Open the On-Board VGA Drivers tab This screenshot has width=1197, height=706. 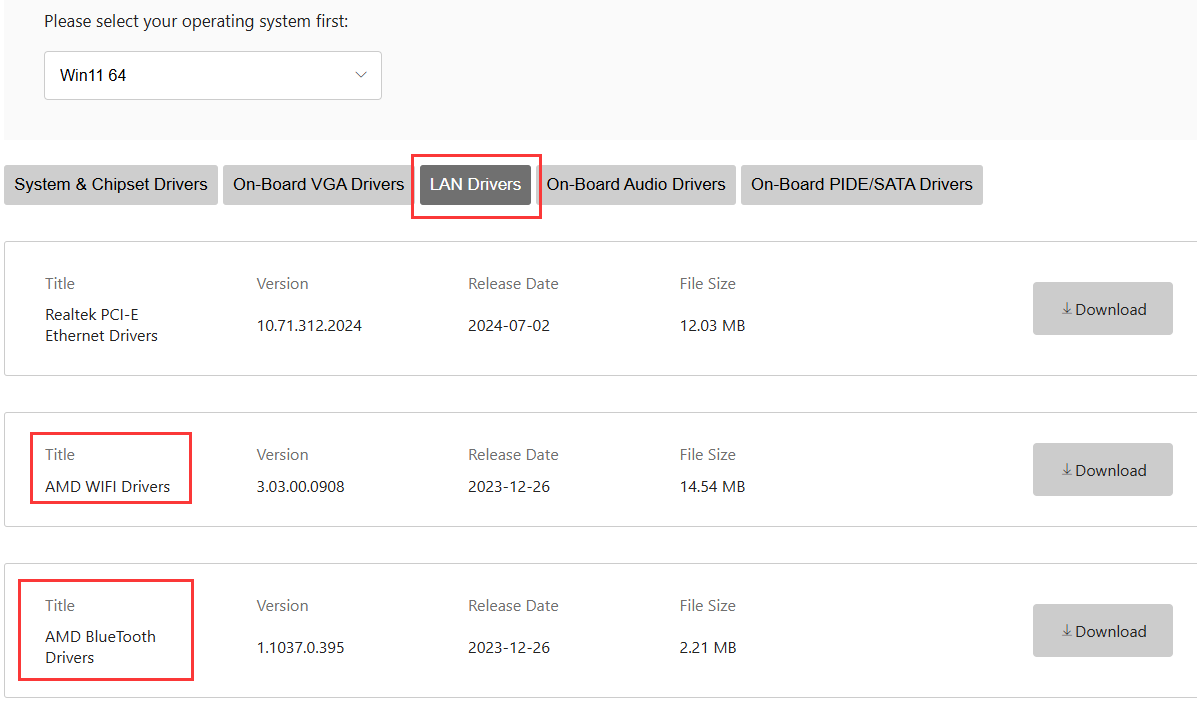tap(318, 185)
